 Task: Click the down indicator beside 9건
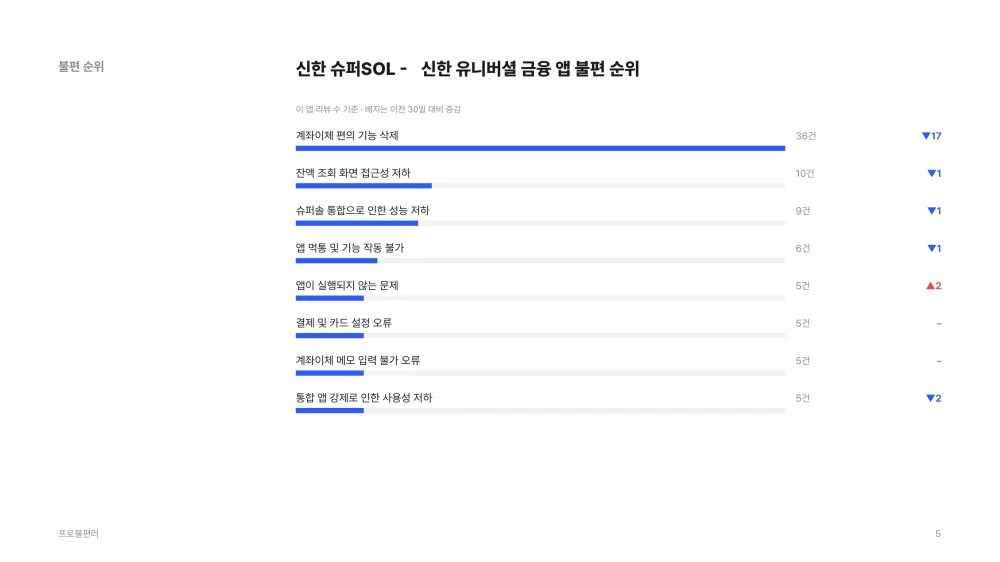pos(934,211)
